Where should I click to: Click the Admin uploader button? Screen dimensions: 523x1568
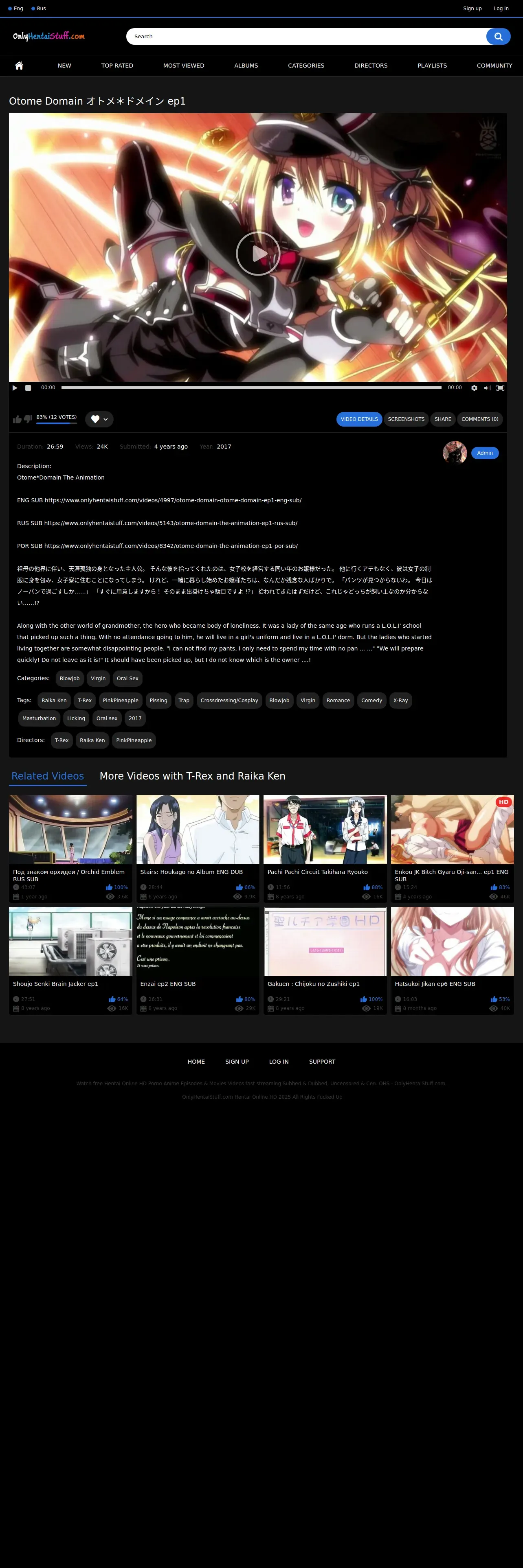tap(485, 453)
